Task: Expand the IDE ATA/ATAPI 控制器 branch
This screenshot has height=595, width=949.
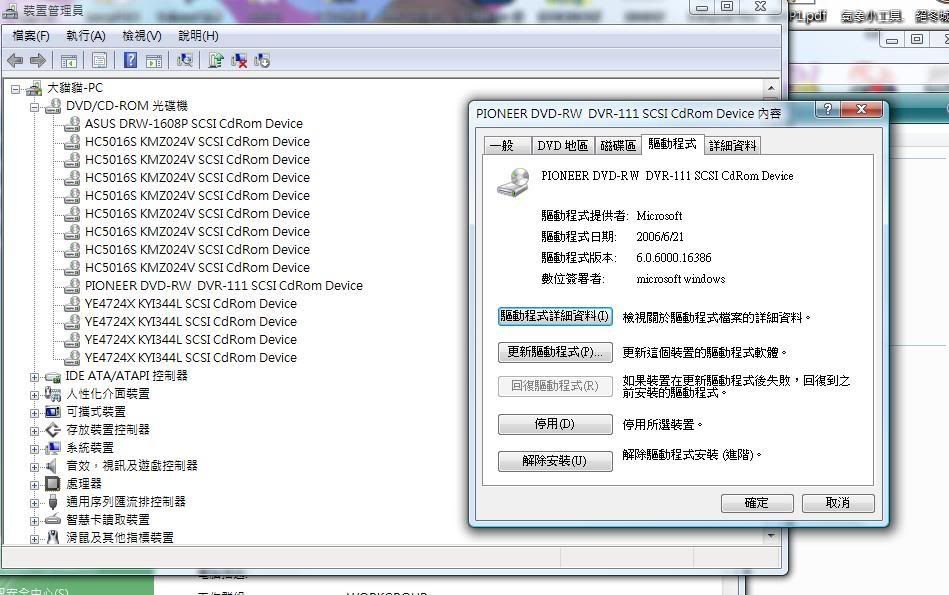Action: point(34,377)
